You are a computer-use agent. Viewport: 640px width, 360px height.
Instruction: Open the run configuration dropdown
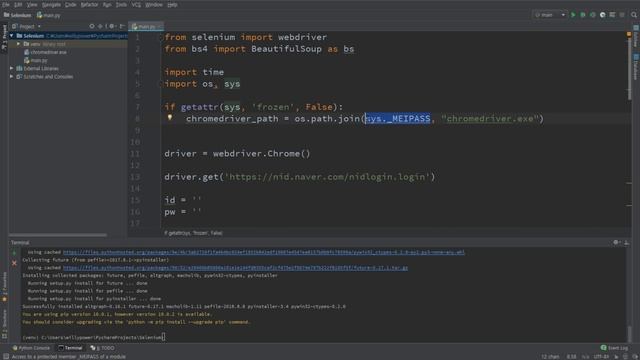click(550, 15)
